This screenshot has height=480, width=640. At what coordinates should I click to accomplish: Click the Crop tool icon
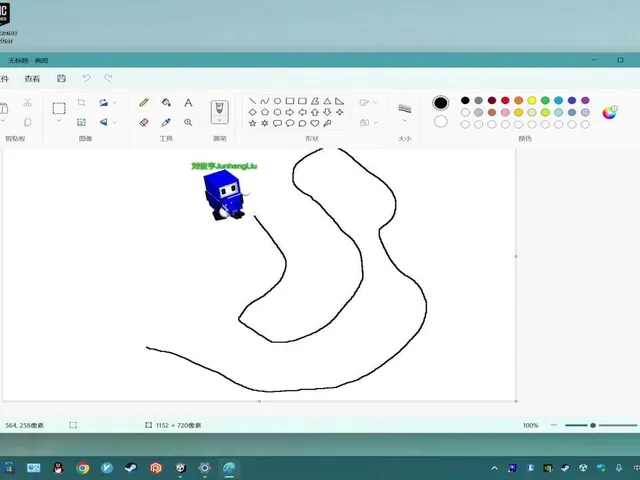pos(81,102)
